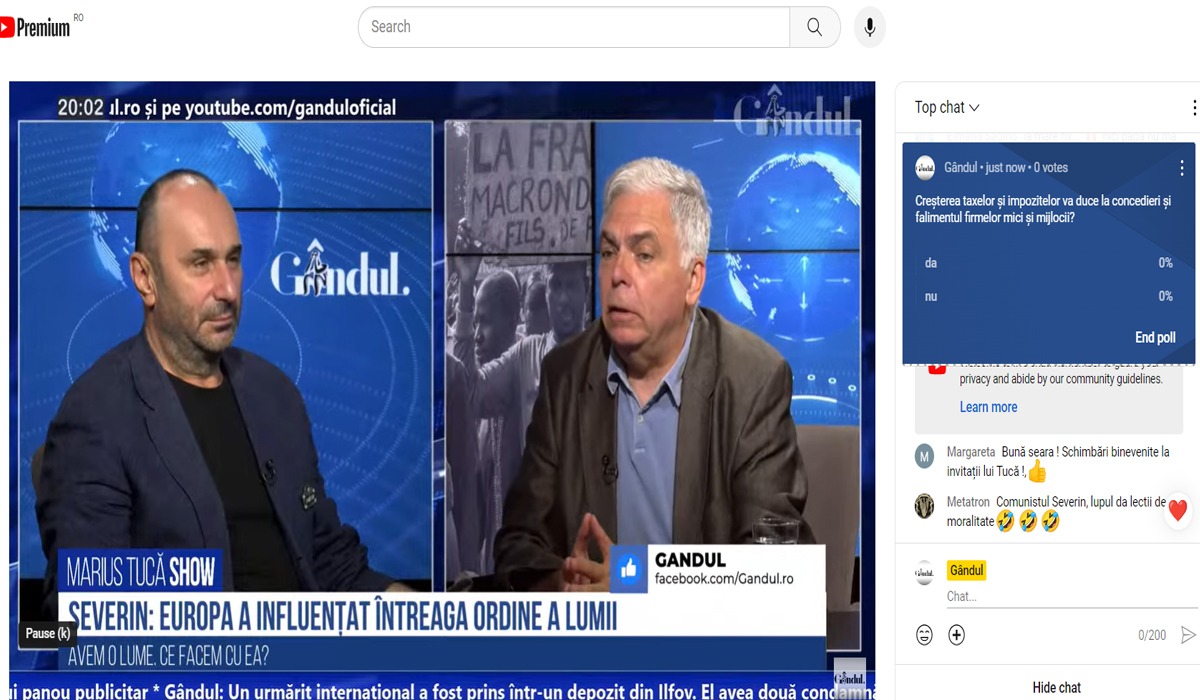The width and height of the screenshot is (1200, 700).
Task: Send chat message with arrow icon
Action: [x=1188, y=635]
